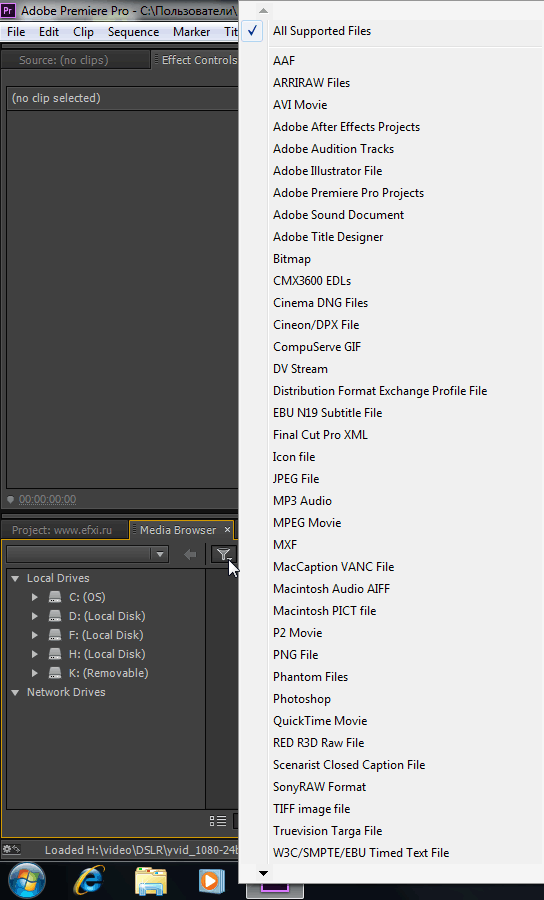Close the Media Browser tab

tap(227, 530)
